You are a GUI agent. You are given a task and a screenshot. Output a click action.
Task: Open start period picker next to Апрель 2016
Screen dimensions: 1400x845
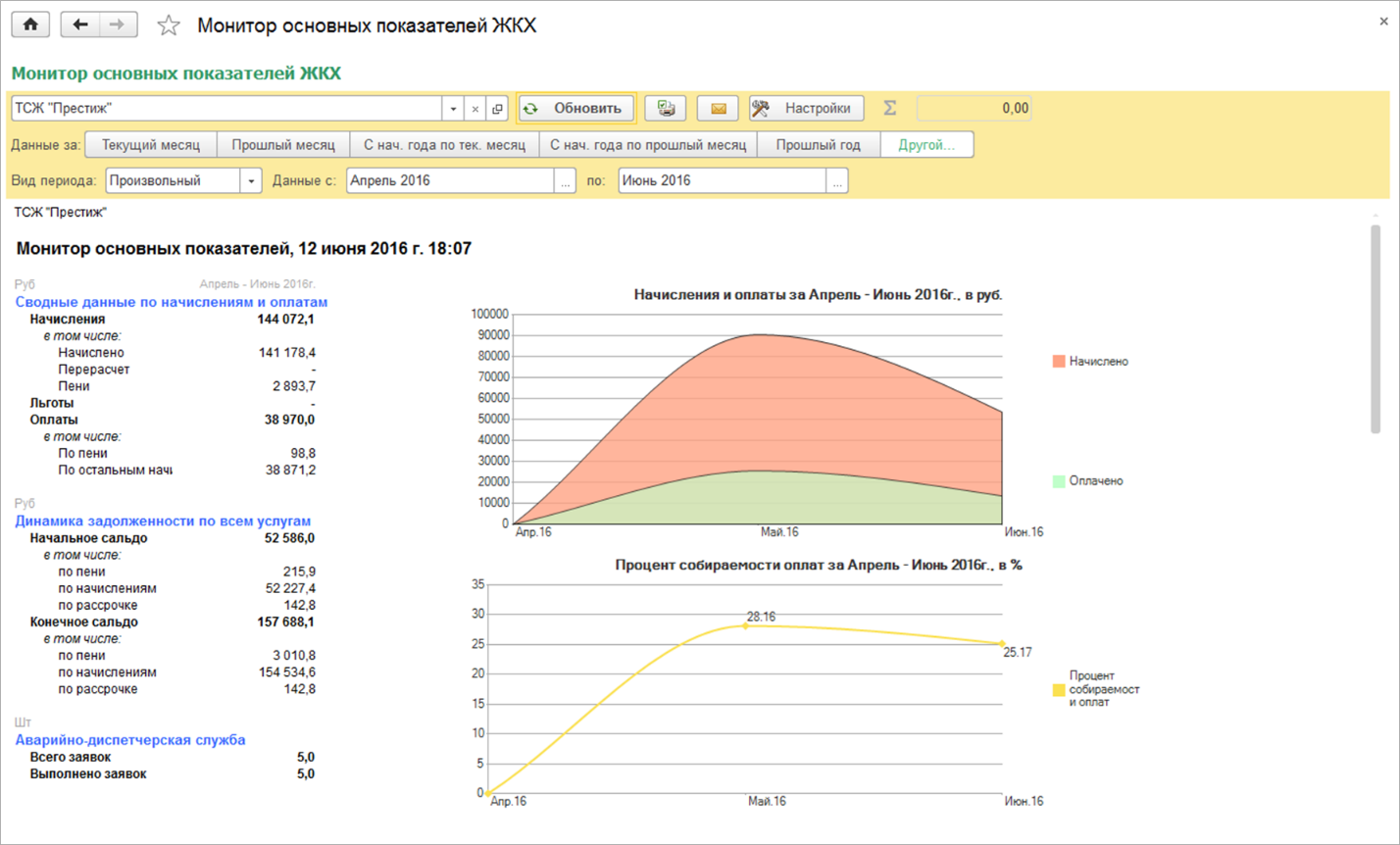click(x=565, y=181)
